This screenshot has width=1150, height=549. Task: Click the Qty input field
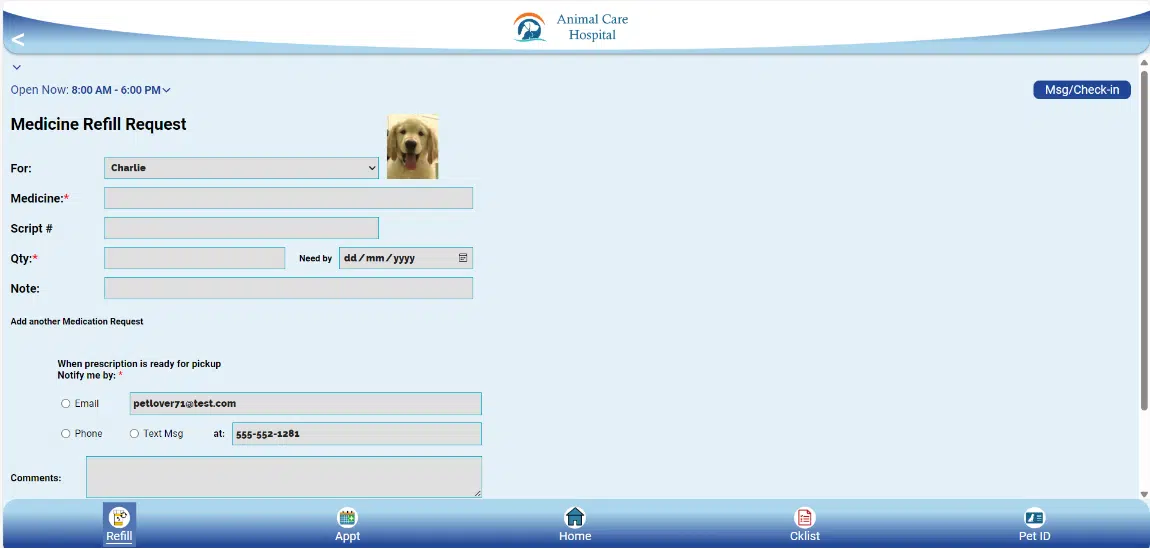tap(194, 258)
